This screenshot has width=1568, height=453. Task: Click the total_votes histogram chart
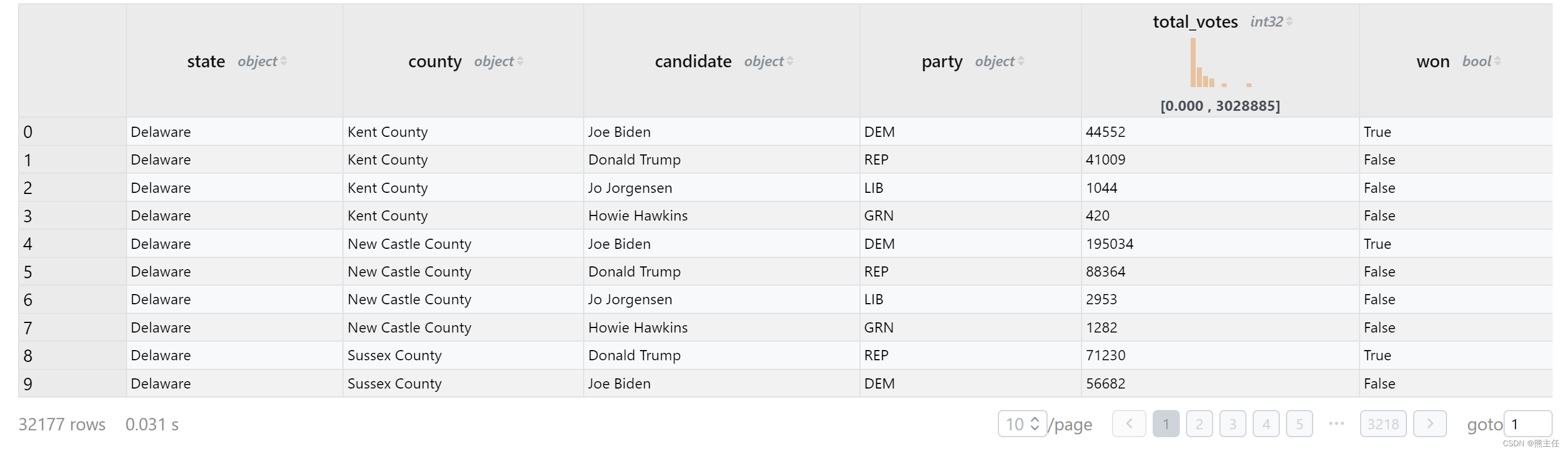point(1220,63)
